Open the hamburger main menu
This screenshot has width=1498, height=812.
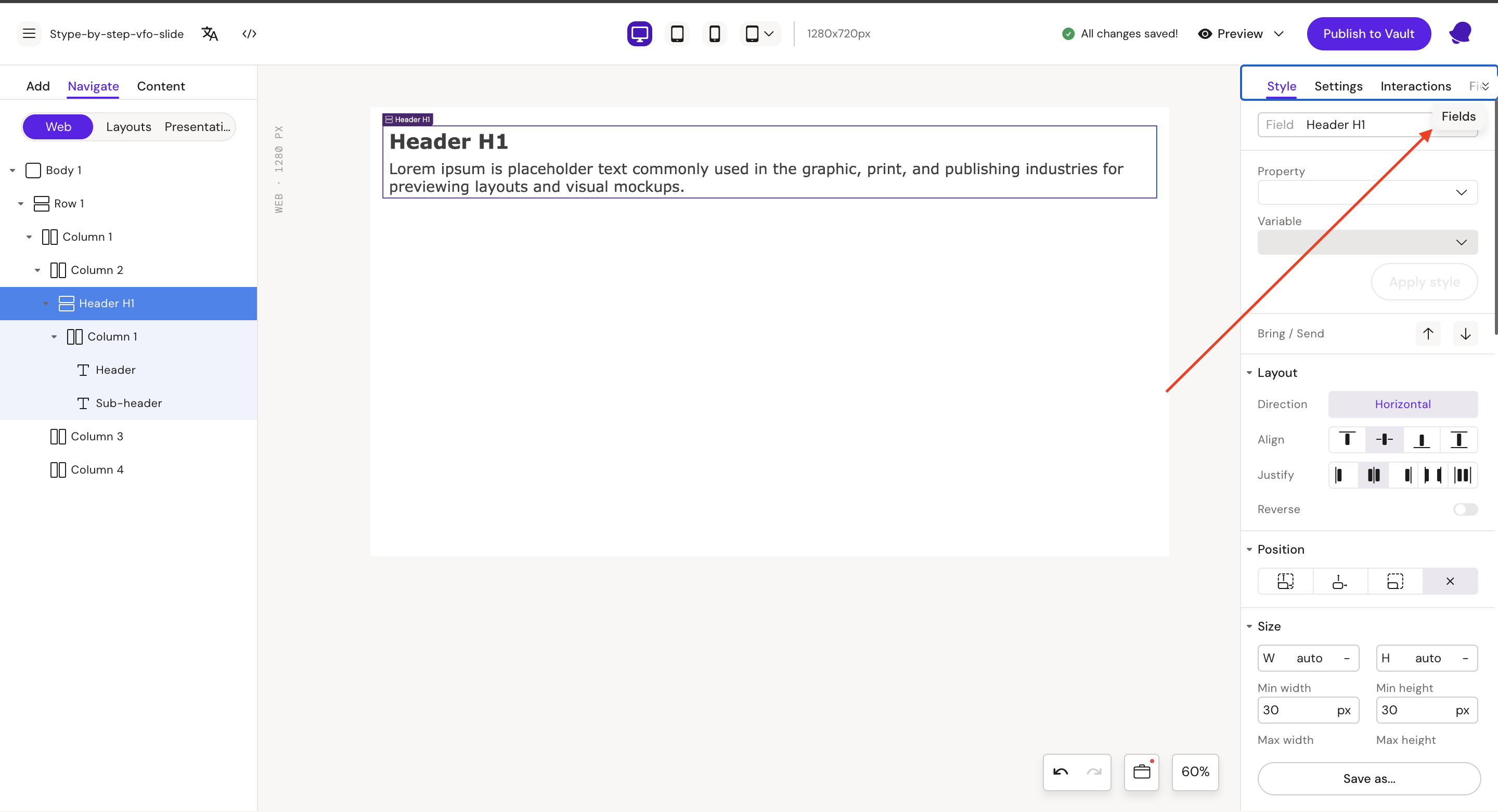coord(29,34)
